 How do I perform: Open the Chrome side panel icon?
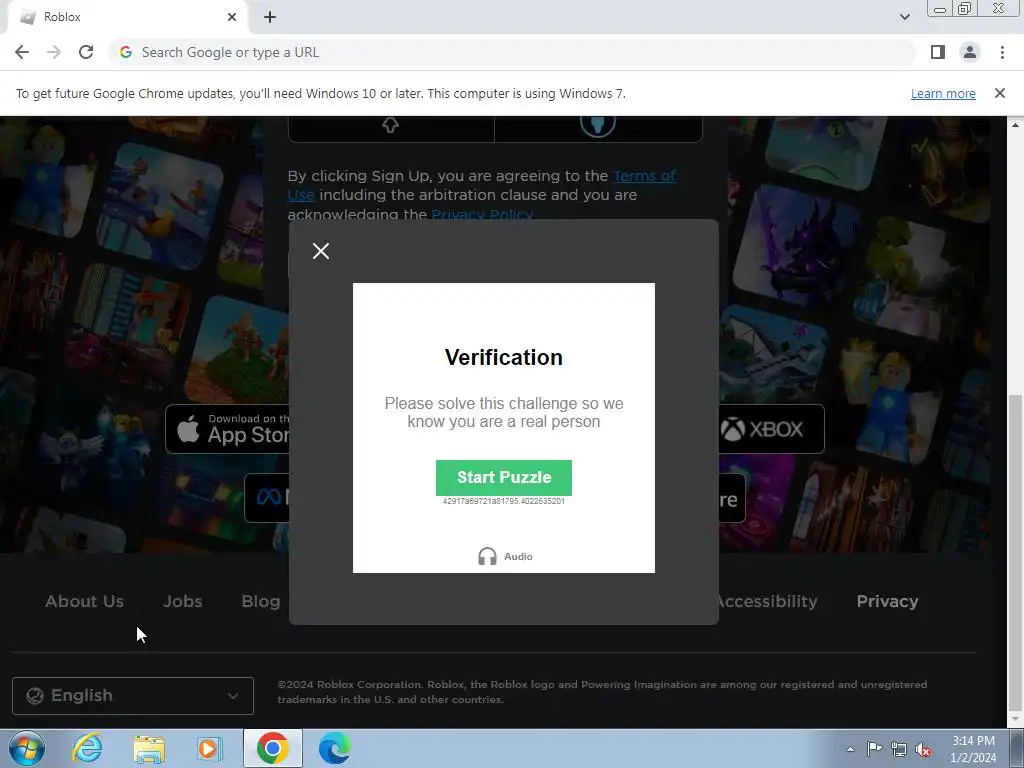click(938, 52)
